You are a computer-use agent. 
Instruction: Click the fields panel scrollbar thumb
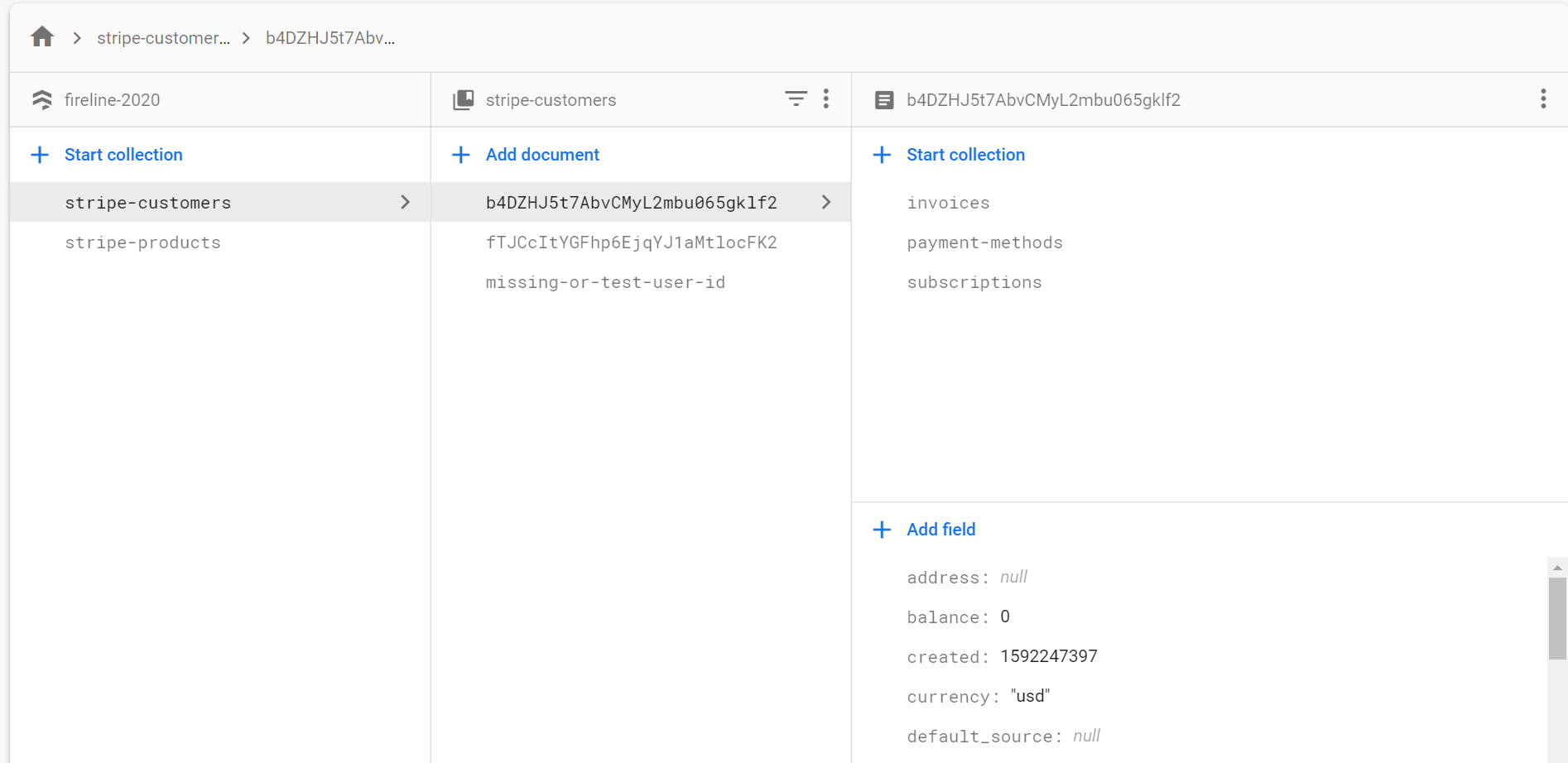[1556, 617]
